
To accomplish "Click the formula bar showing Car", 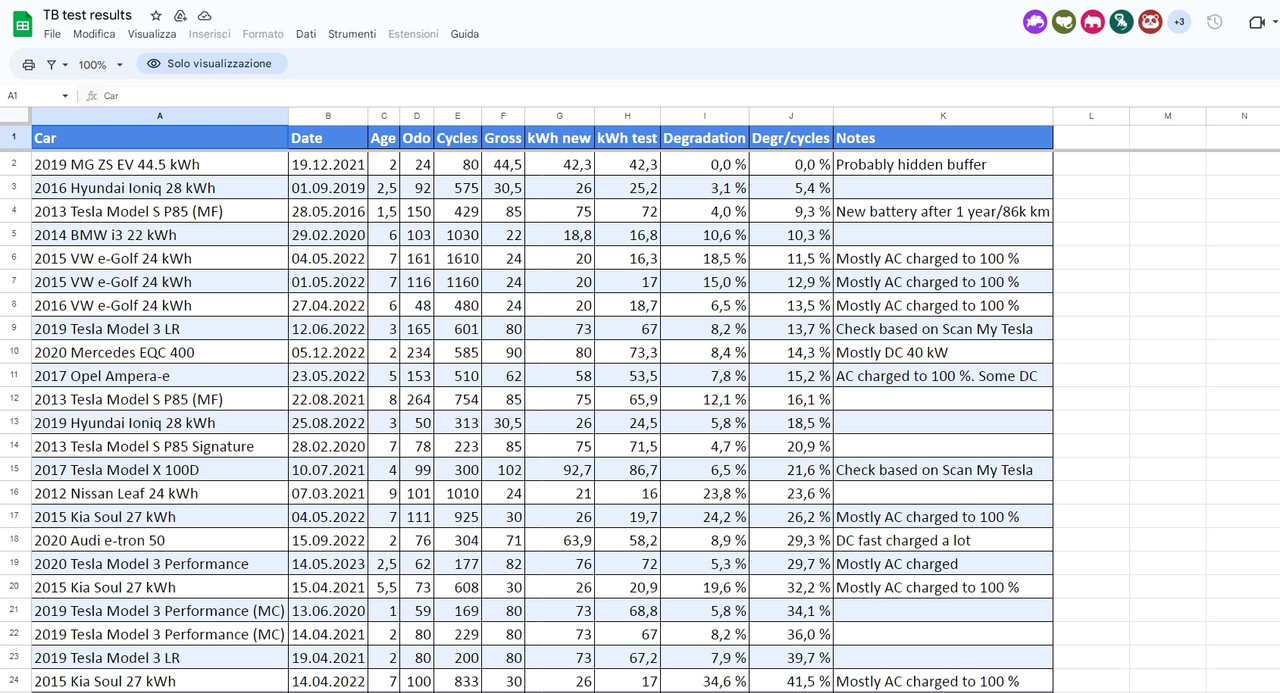I will tap(680, 96).
